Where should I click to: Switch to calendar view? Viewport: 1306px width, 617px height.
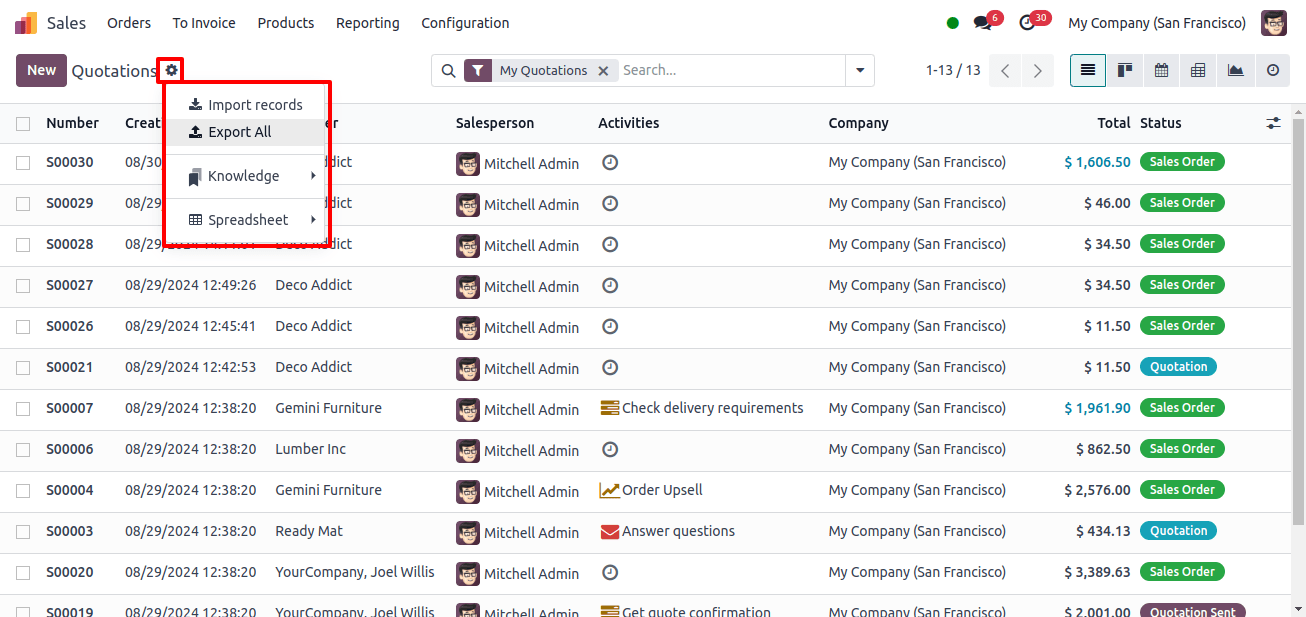coord(1162,70)
